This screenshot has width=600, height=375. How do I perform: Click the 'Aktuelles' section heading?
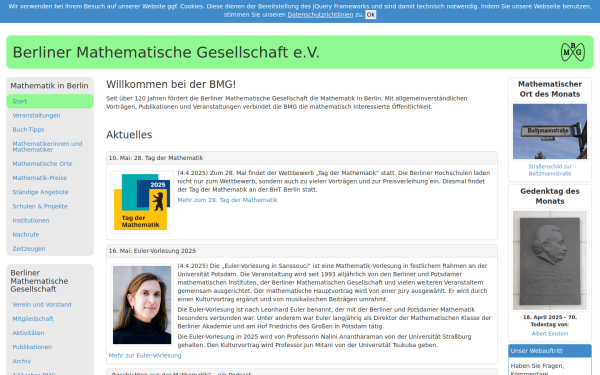click(129, 135)
